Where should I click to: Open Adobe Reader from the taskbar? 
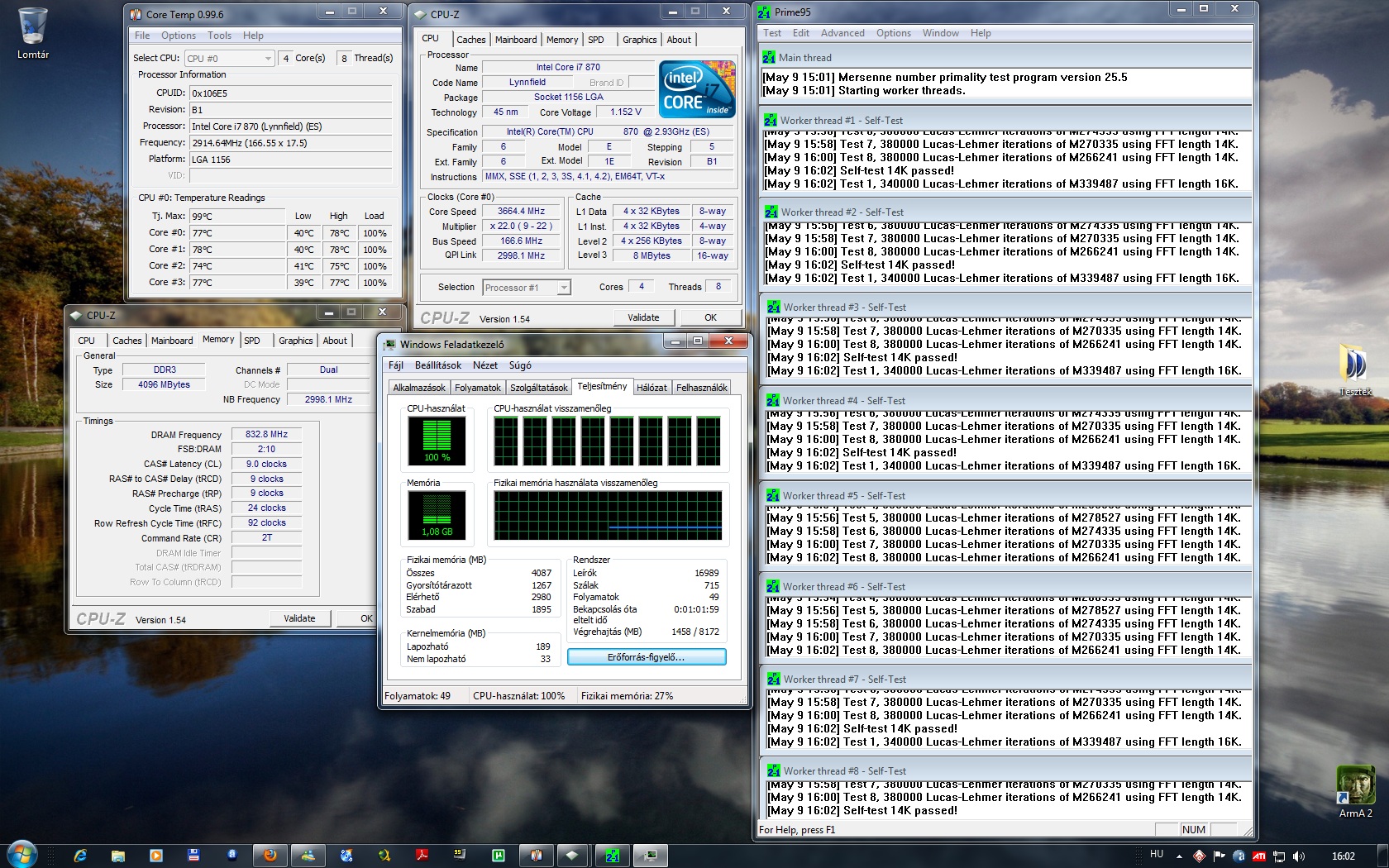click(422, 856)
